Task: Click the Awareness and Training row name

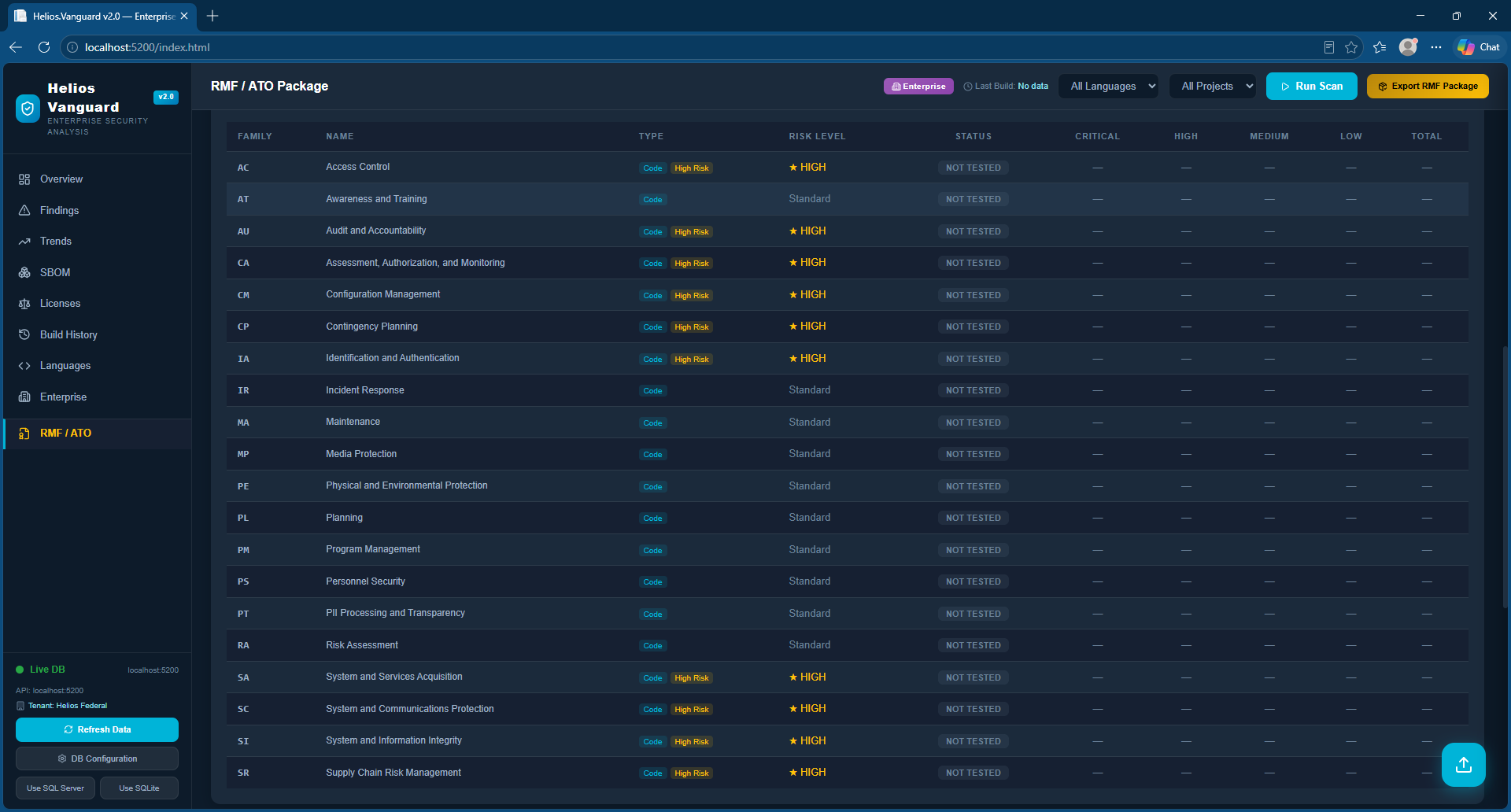Action: 376,199
